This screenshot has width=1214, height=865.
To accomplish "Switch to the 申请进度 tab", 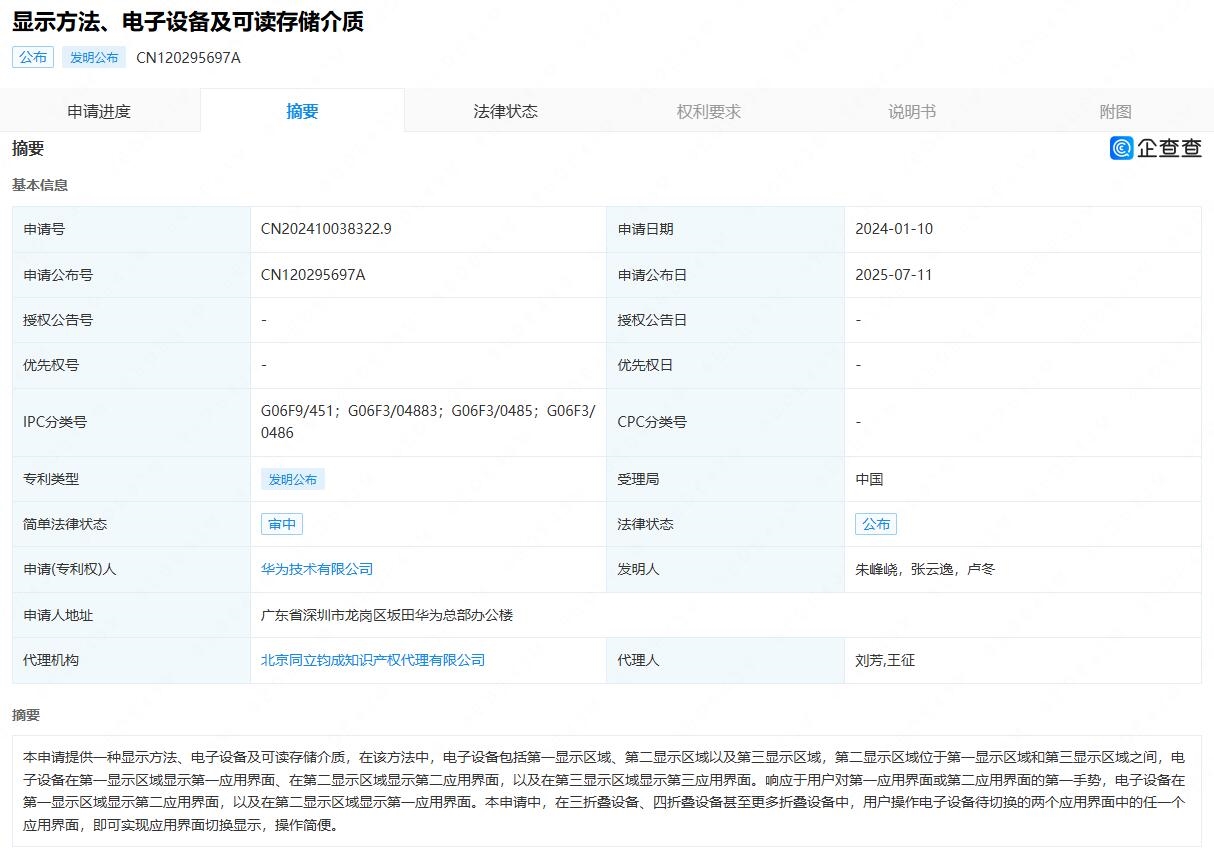I will [99, 111].
